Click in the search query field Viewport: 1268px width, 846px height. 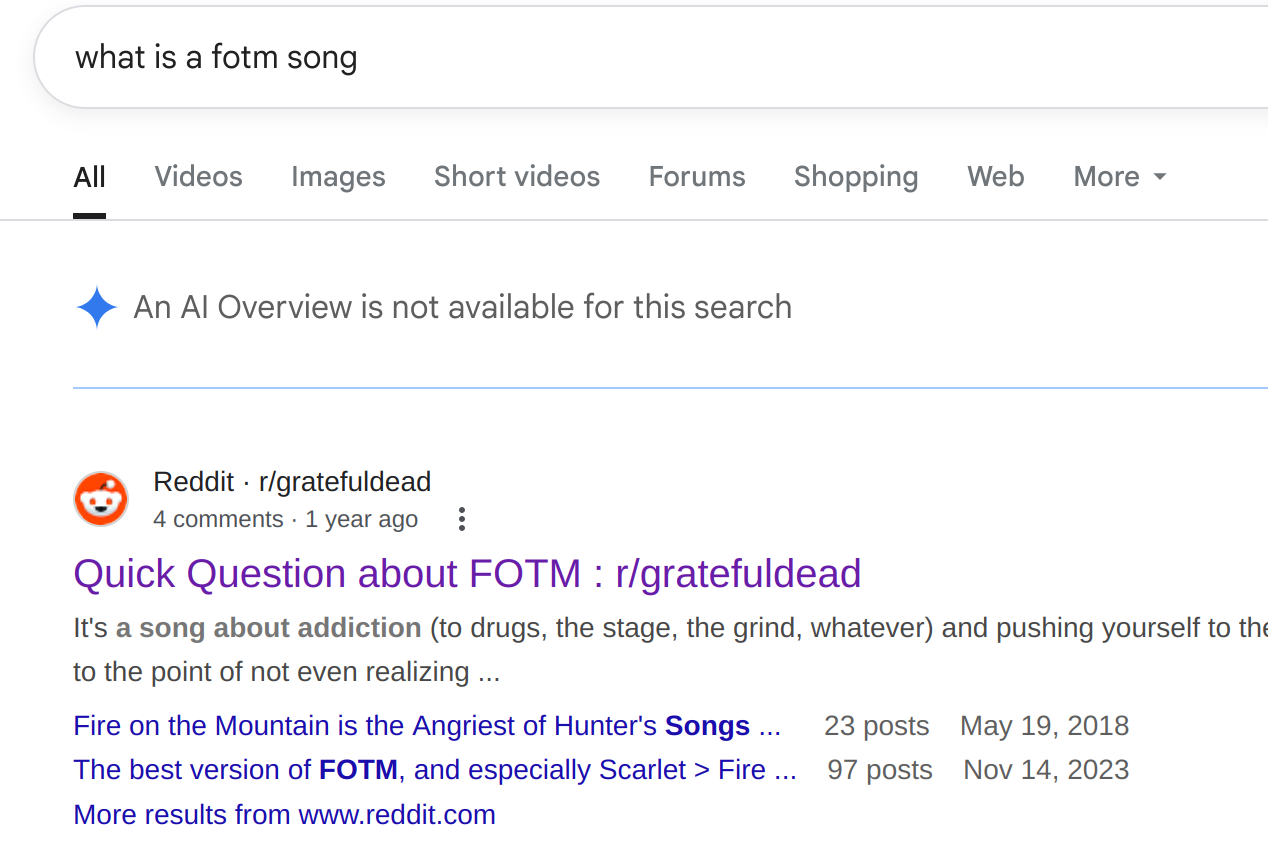point(600,58)
